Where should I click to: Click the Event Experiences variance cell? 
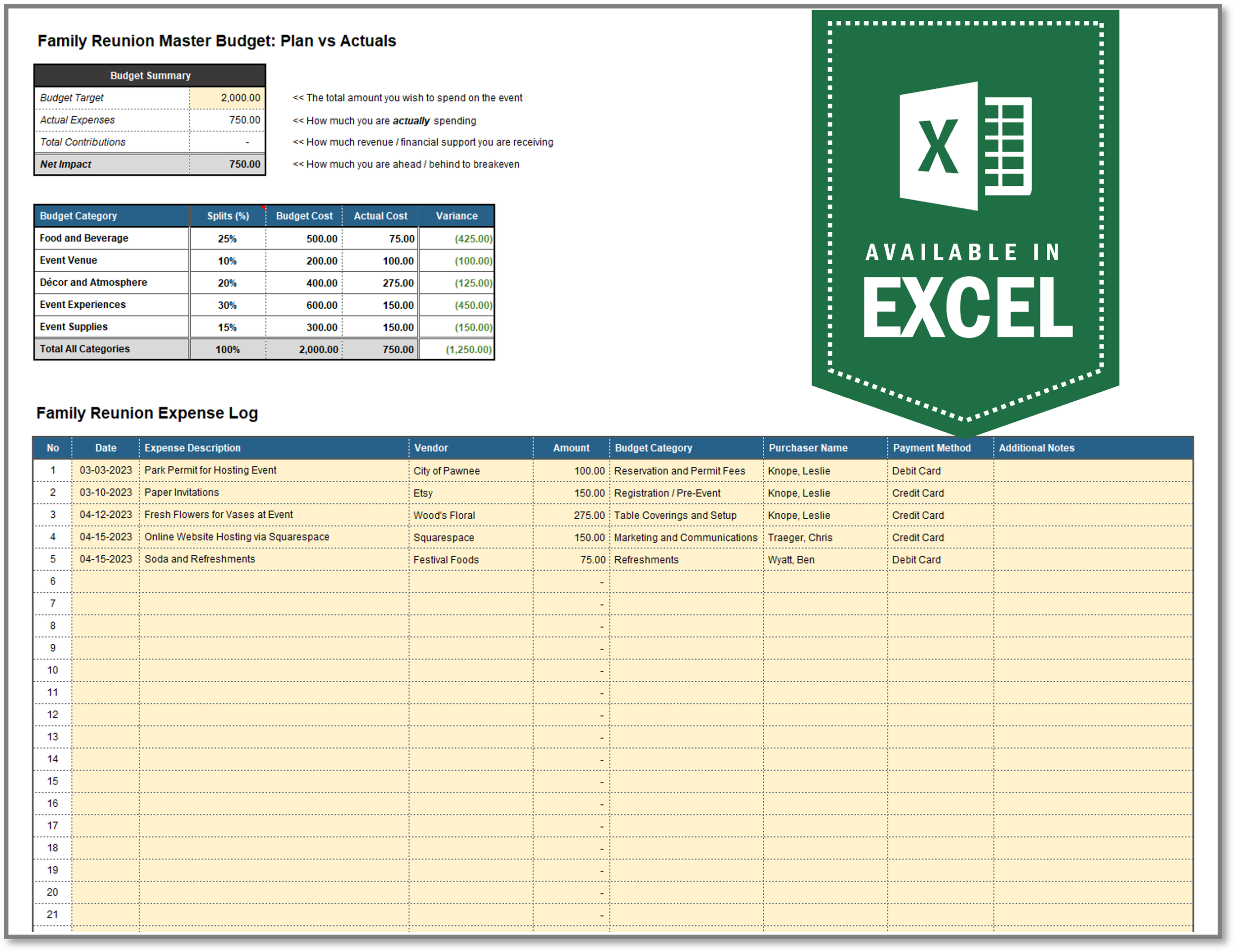click(456, 305)
